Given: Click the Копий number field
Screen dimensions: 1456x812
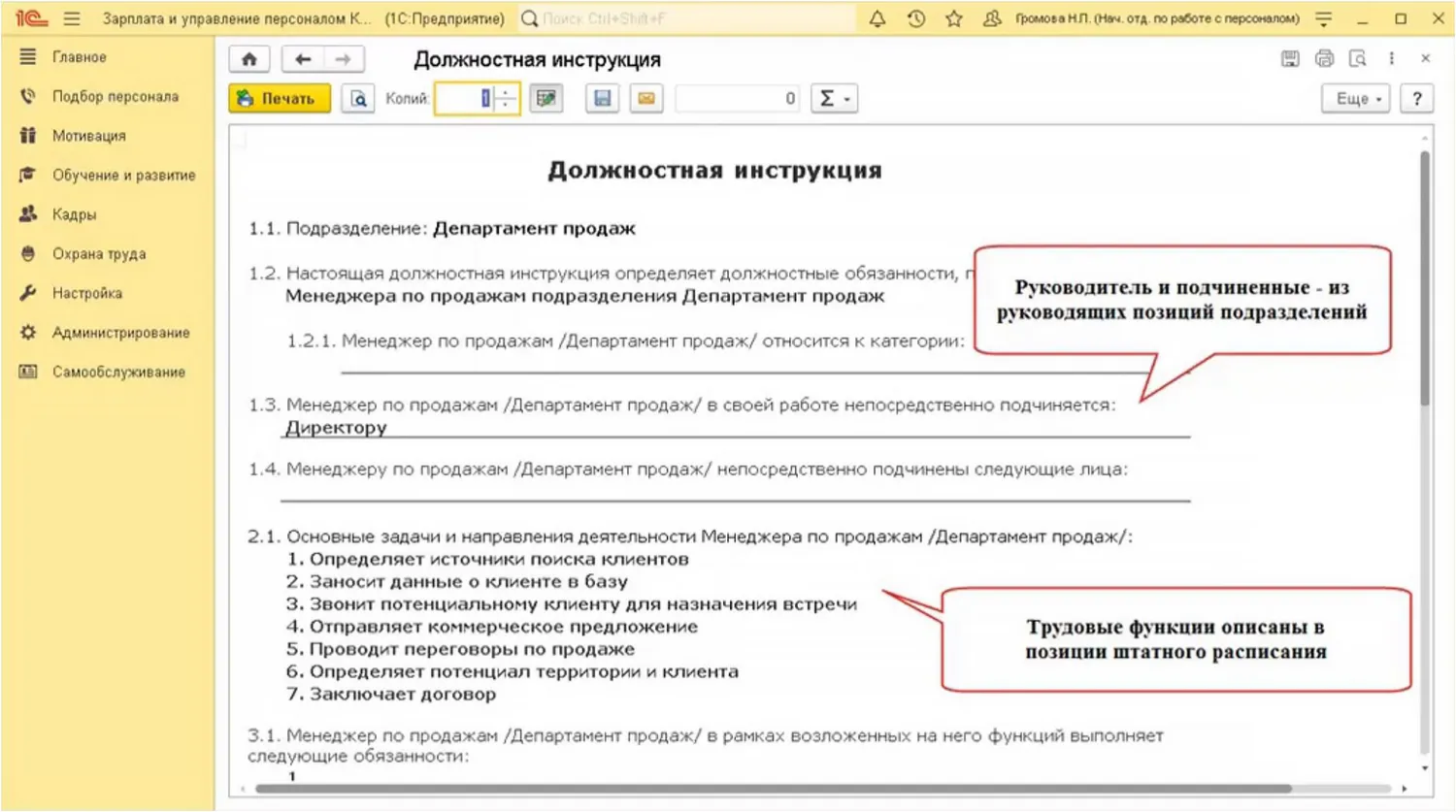Looking at the screenshot, I should [x=466, y=98].
